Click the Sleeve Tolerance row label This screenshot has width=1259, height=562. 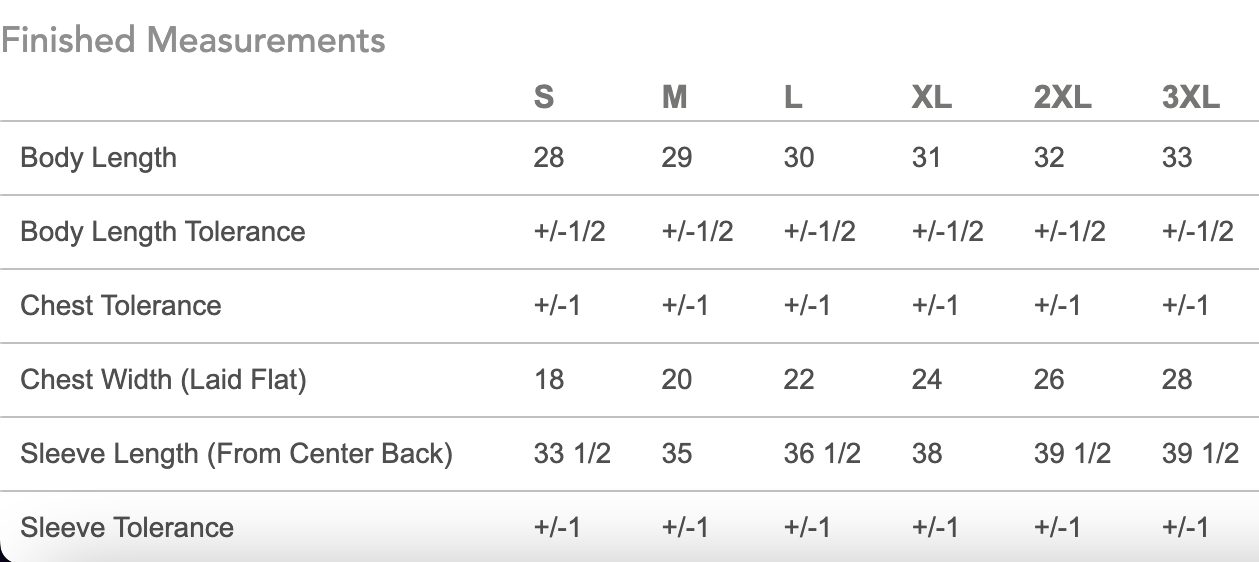(127, 528)
